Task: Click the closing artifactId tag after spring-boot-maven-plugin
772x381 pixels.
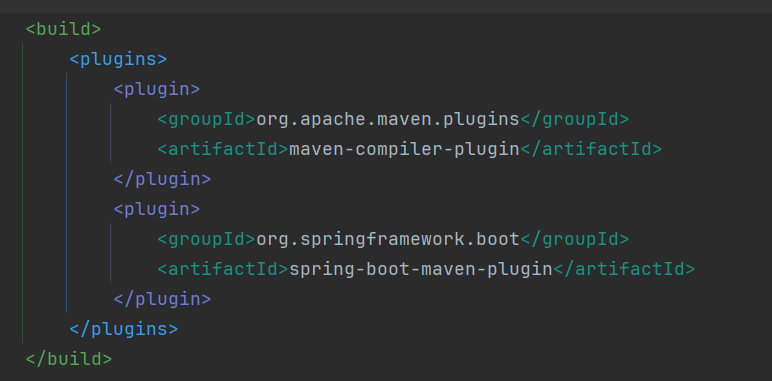Action: click(x=624, y=269)
